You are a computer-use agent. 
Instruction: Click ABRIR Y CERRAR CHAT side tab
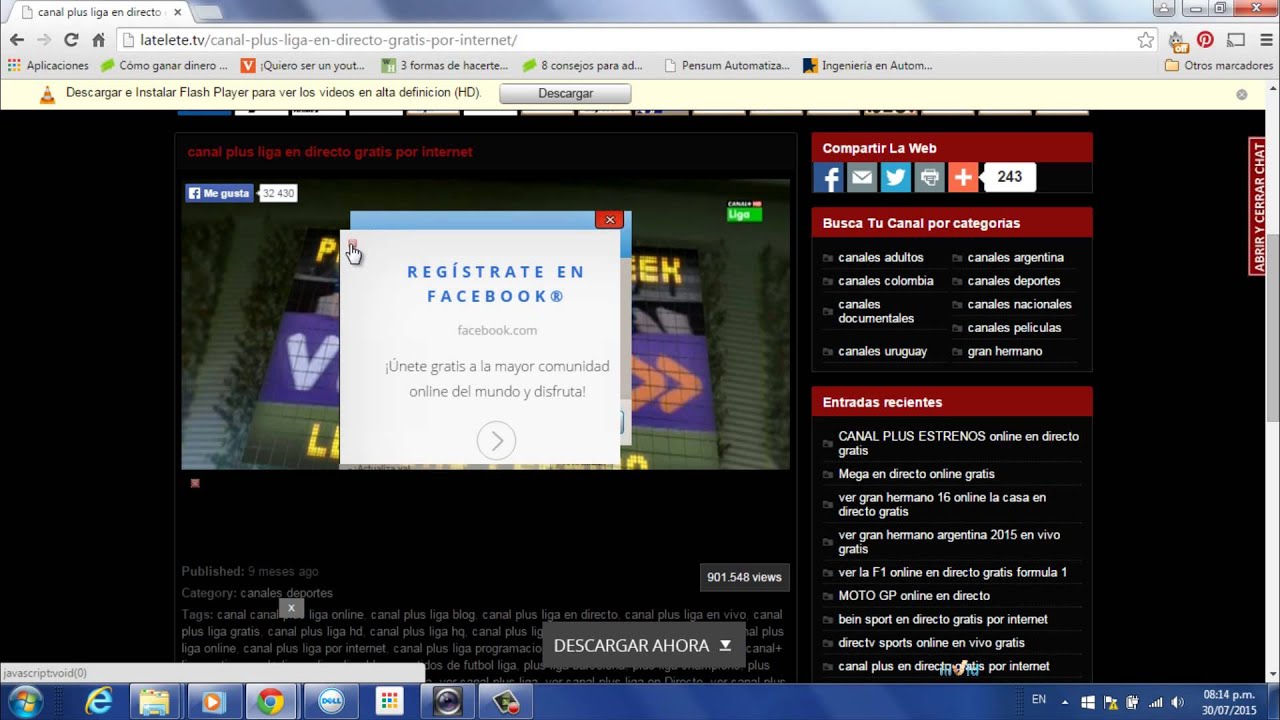pyautogui.click(x=1258, y=207)
